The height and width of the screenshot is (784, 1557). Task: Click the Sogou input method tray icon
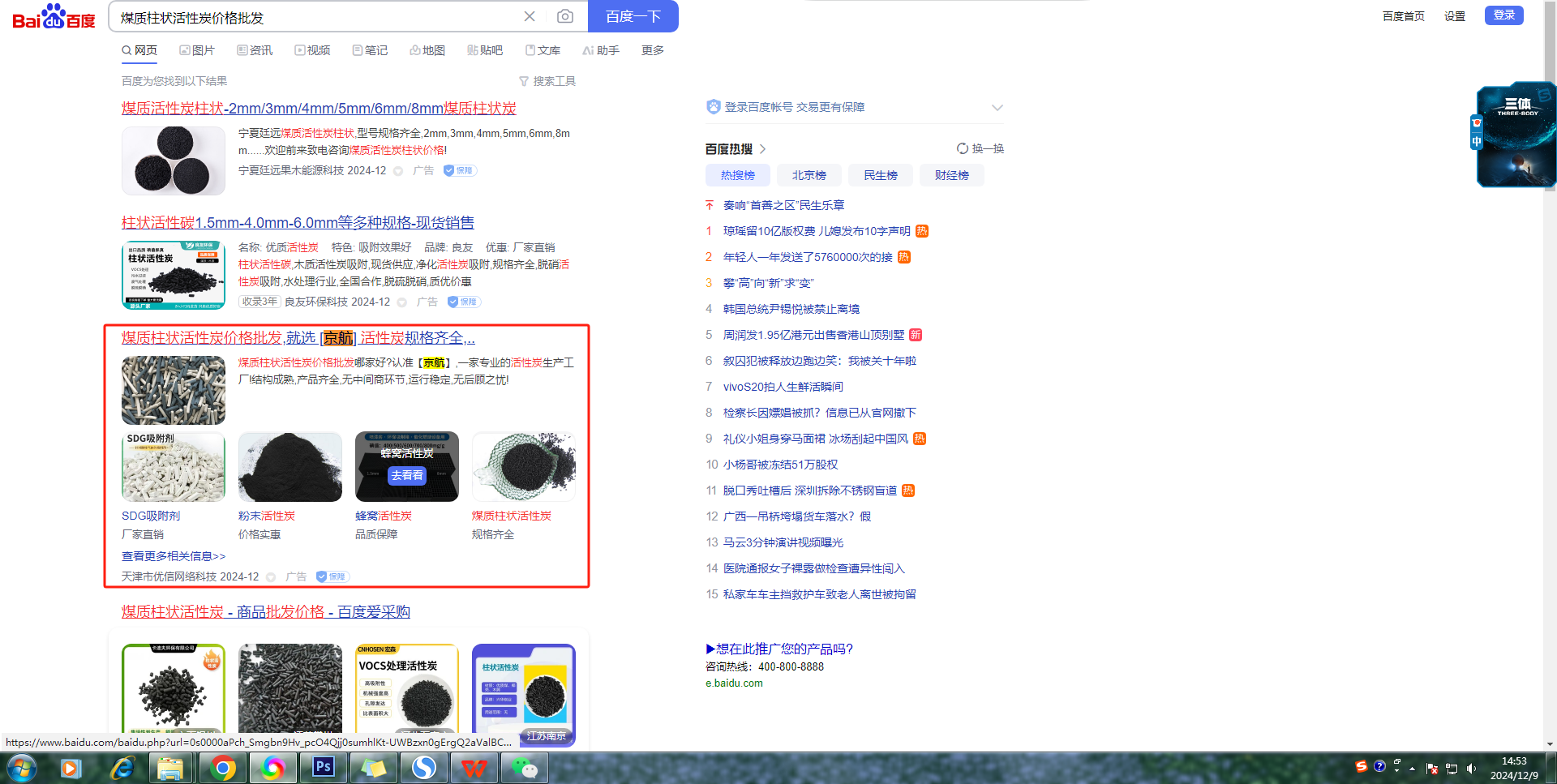1362,766
